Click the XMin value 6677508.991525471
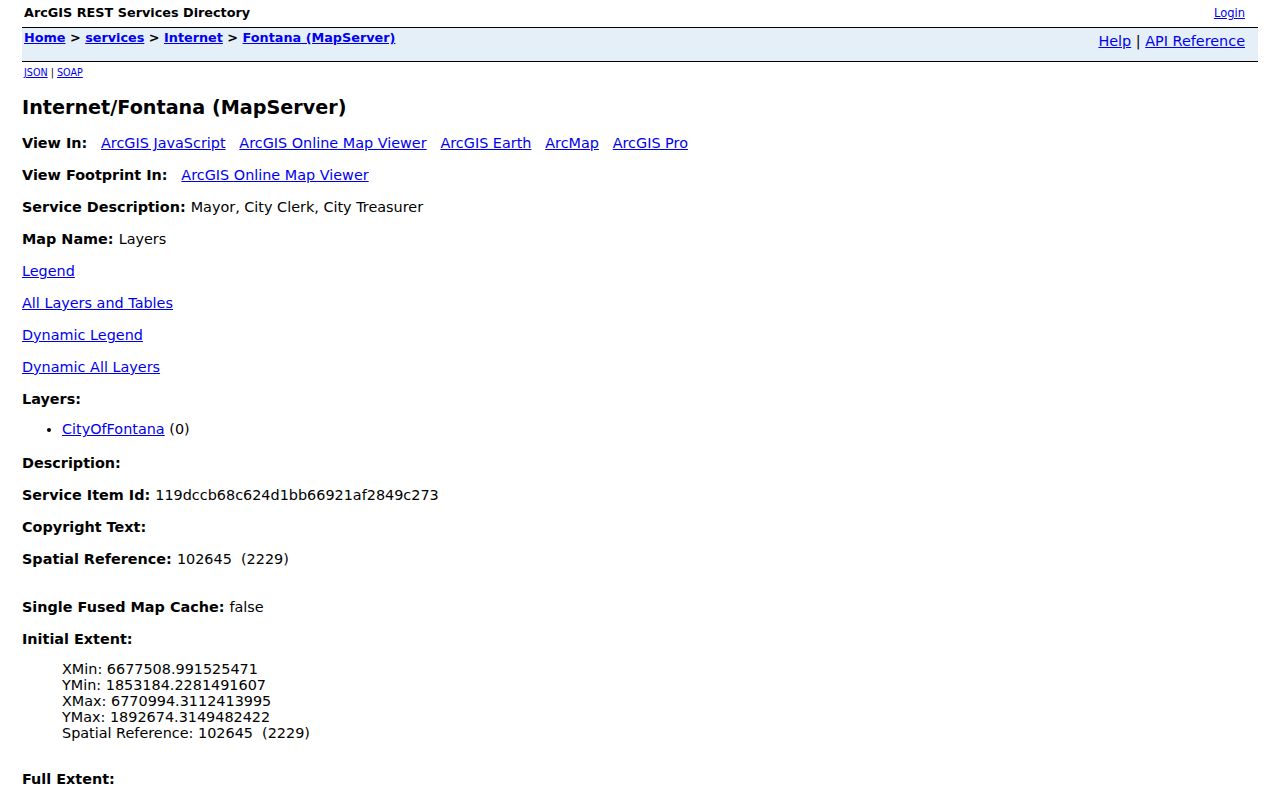Viewport: 1280px width, 800px height. click(182, 669)
